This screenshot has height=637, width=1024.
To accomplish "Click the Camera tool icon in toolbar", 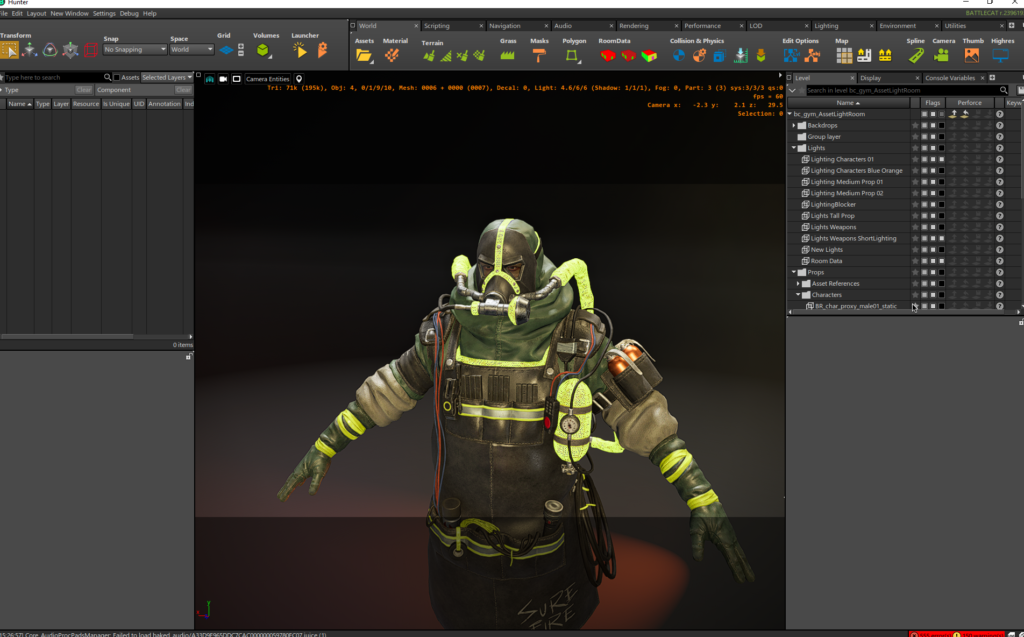I will [x=943, y=56].
